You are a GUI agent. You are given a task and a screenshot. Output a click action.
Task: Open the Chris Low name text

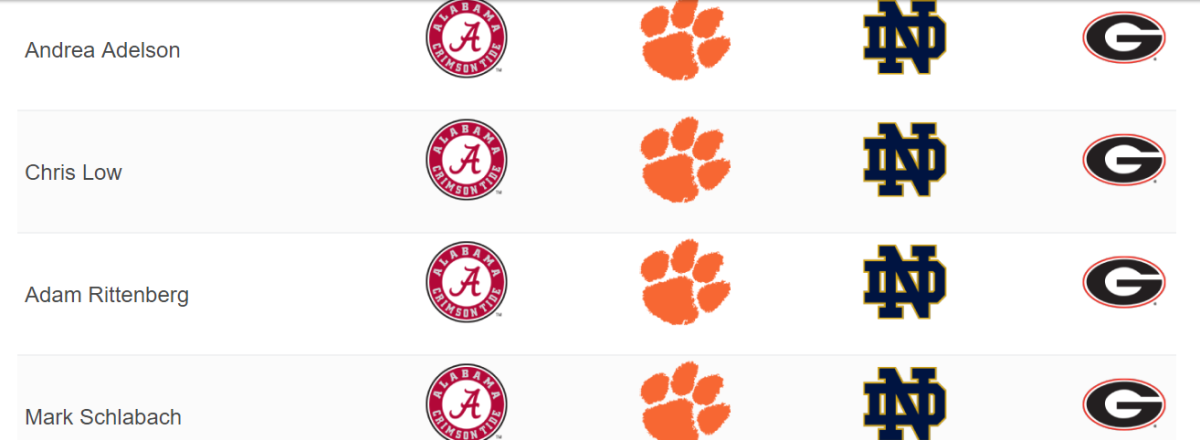[73, 172]
